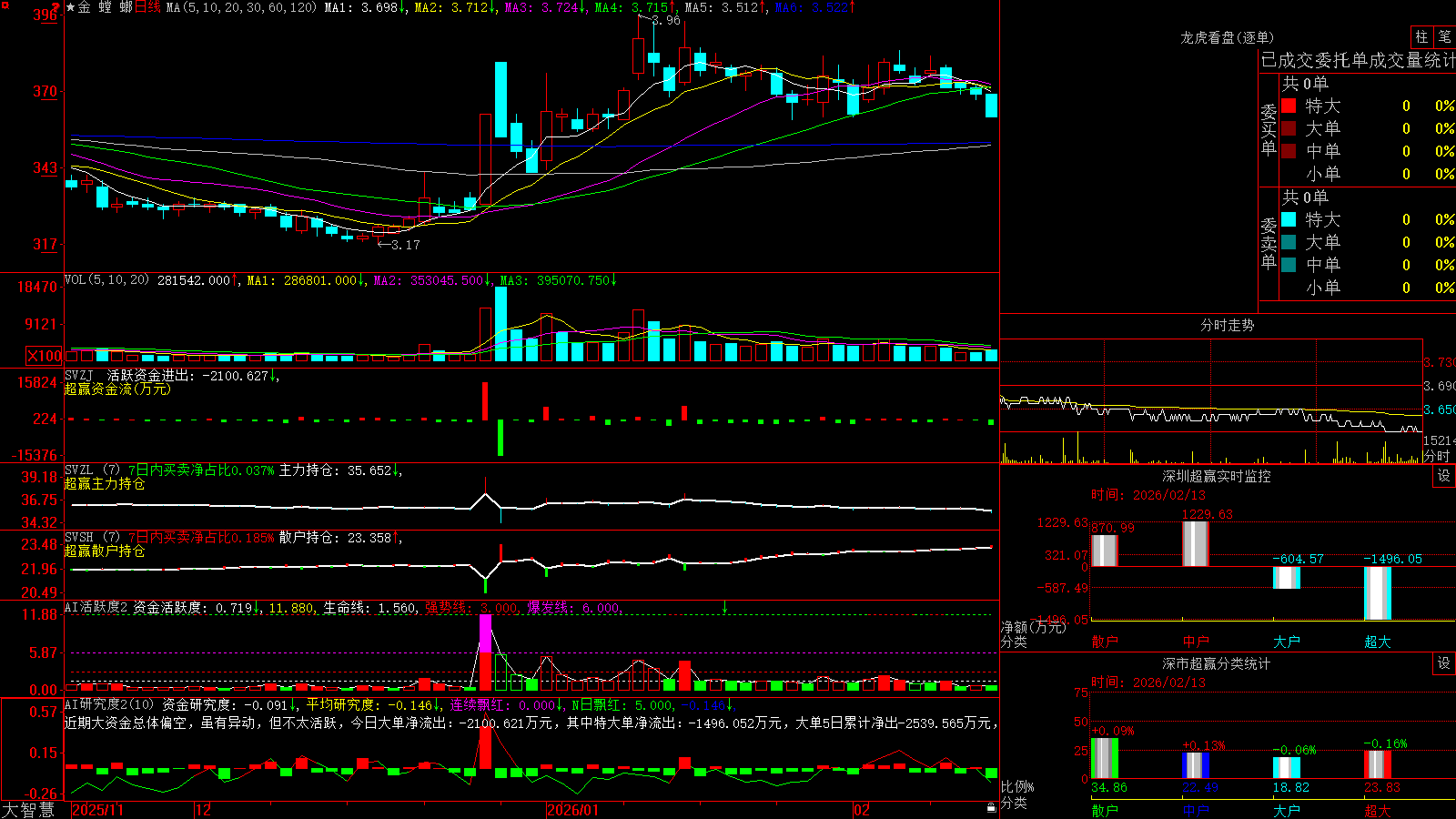
Task: Click the red 23.83 超大 bar in 分类统计
Action: (x=1378, y=764)
